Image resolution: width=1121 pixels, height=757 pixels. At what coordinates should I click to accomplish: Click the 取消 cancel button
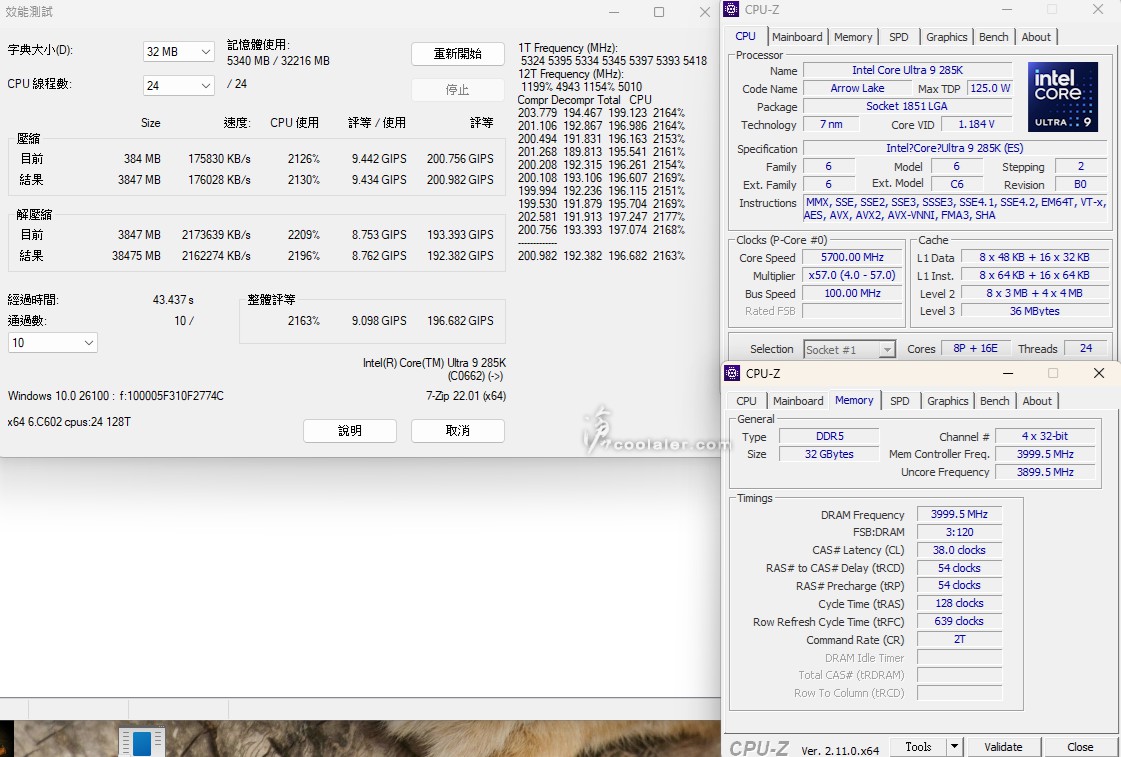click(x=458, y=430)
